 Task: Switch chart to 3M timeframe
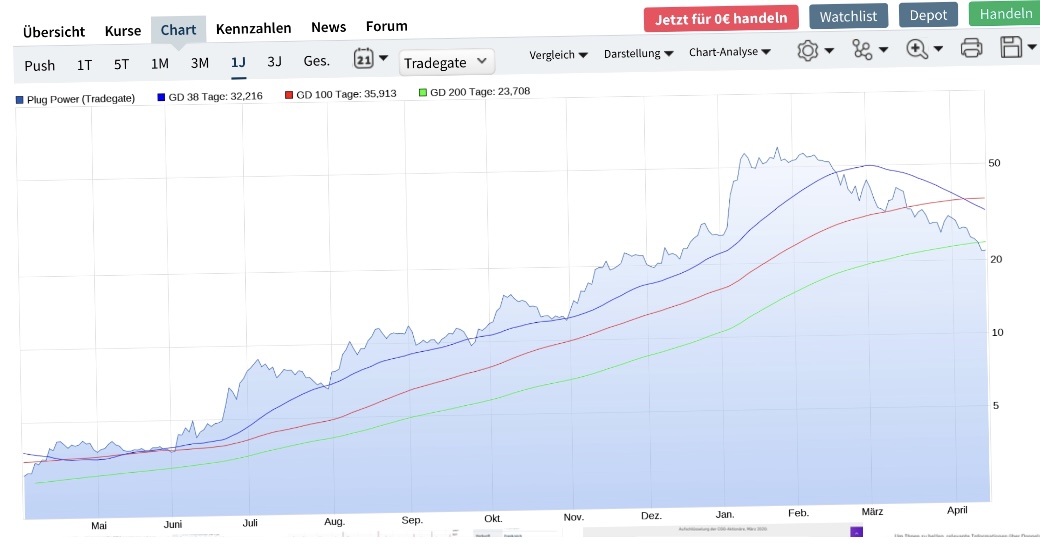click(x=200, y=63)
